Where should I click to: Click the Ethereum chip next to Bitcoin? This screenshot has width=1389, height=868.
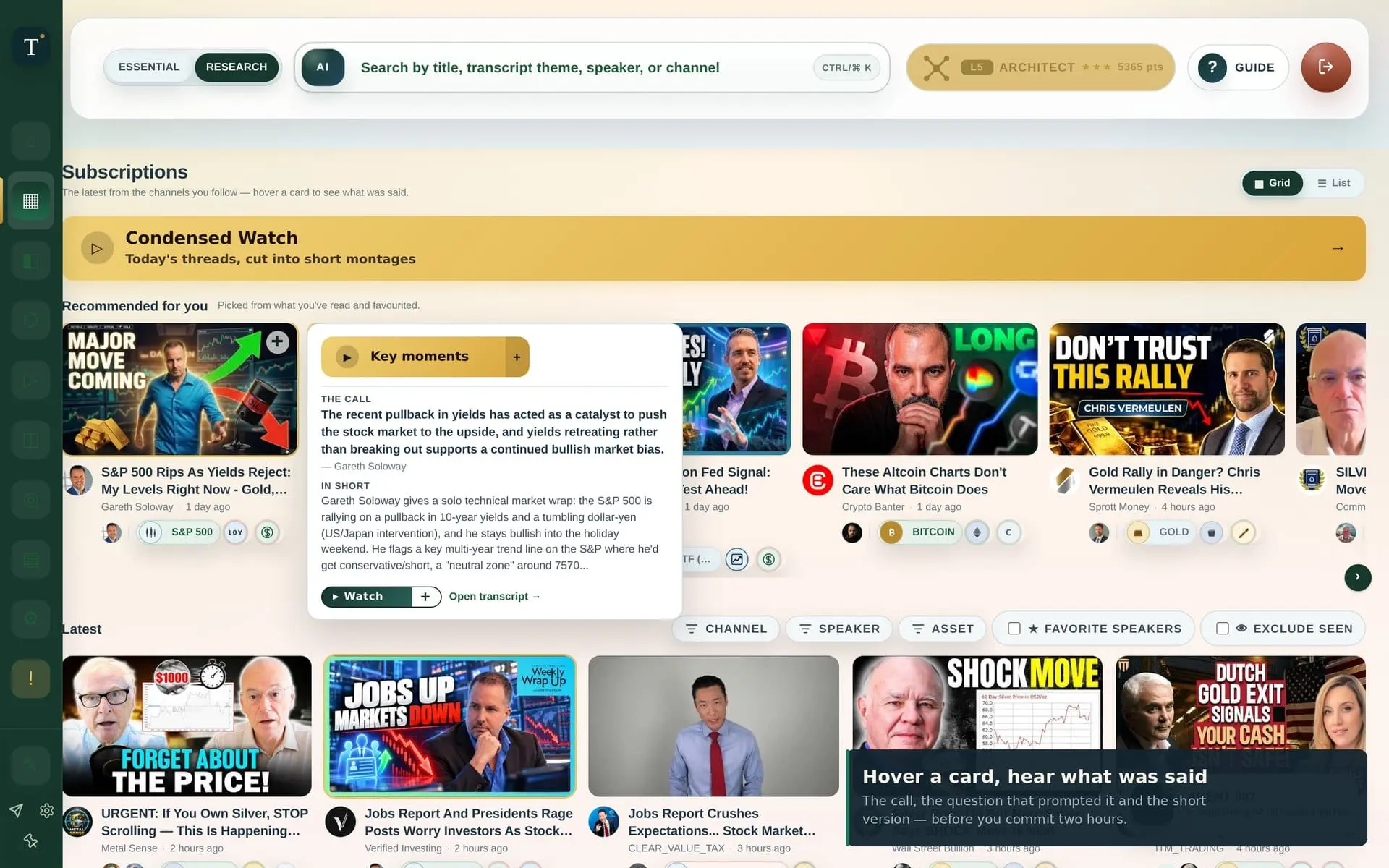[x=977, y=532]
